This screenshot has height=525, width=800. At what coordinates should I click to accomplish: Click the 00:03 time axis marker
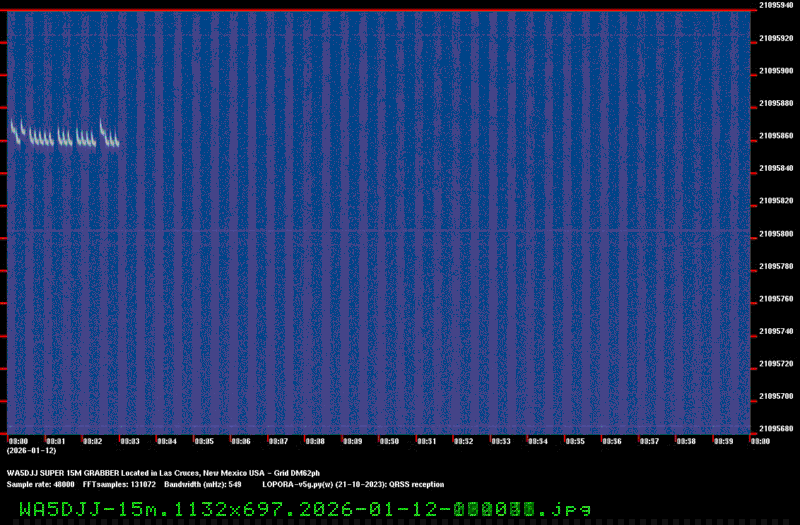point(130,441)
